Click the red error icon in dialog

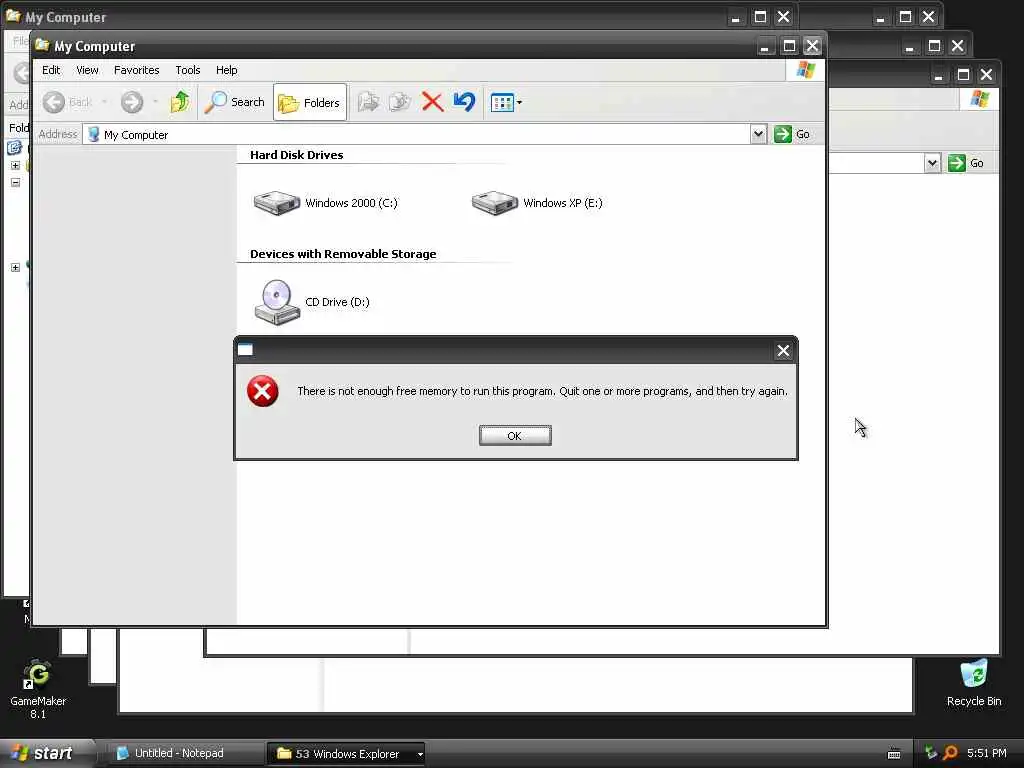[x=263, y=391]
